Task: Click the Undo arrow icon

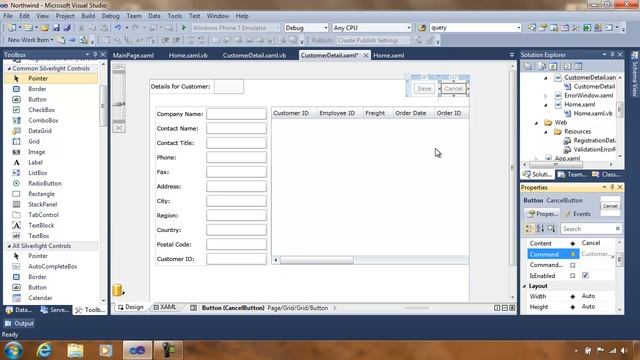Action: pyautogui.click(x=118, y=28)
